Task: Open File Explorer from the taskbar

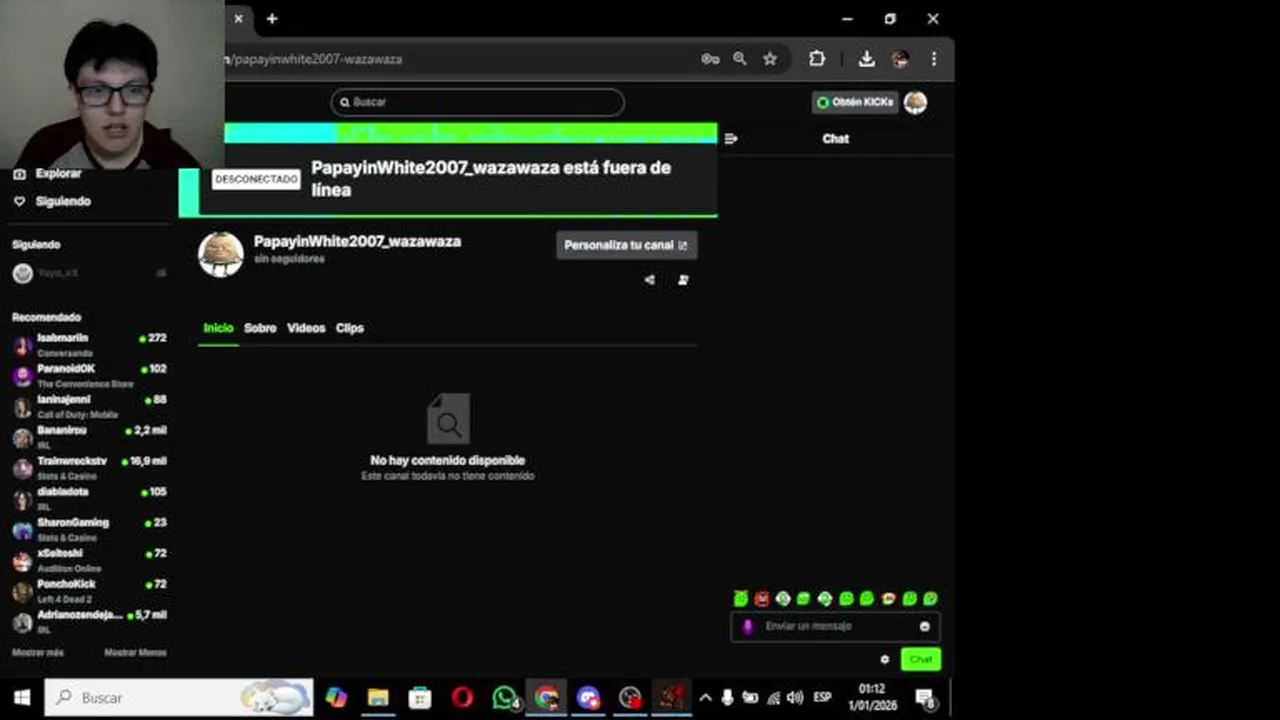Action: (378, 697)
